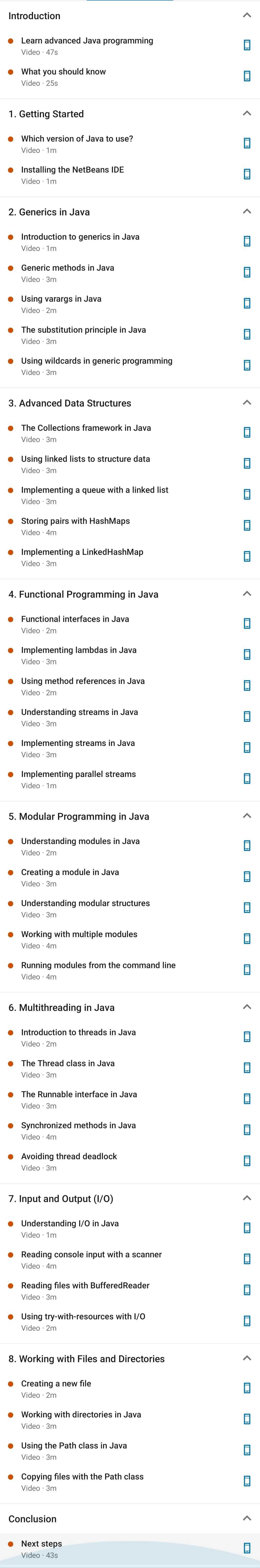Tap download icon for "Generic methods in Java"
This screenshot has width=260, height=1568.
coord(247,272)
